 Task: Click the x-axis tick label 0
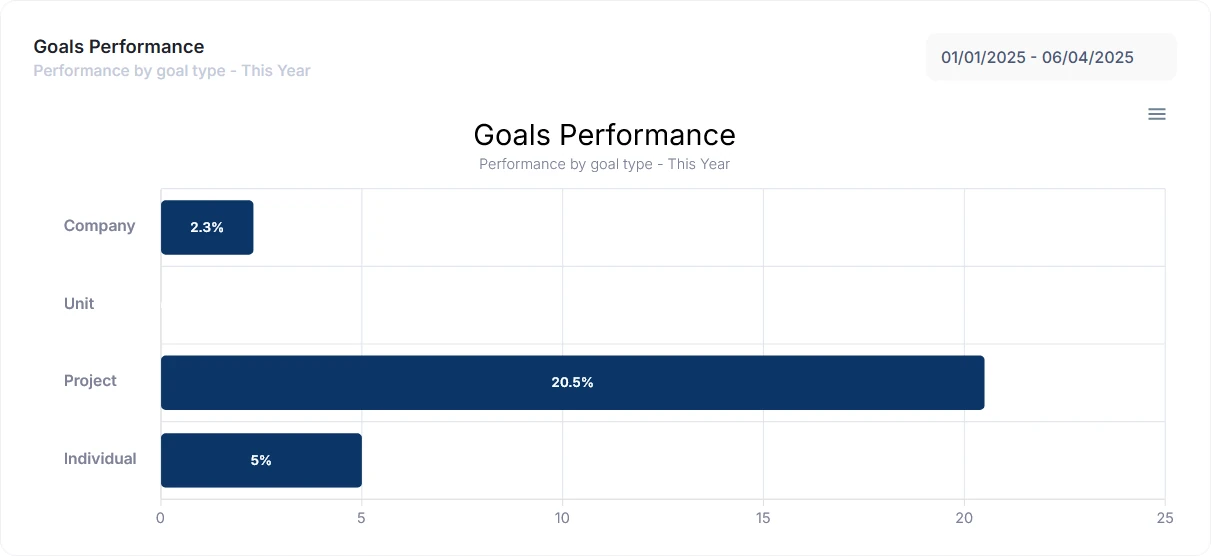pyautogui.click(x=161, y=518)
